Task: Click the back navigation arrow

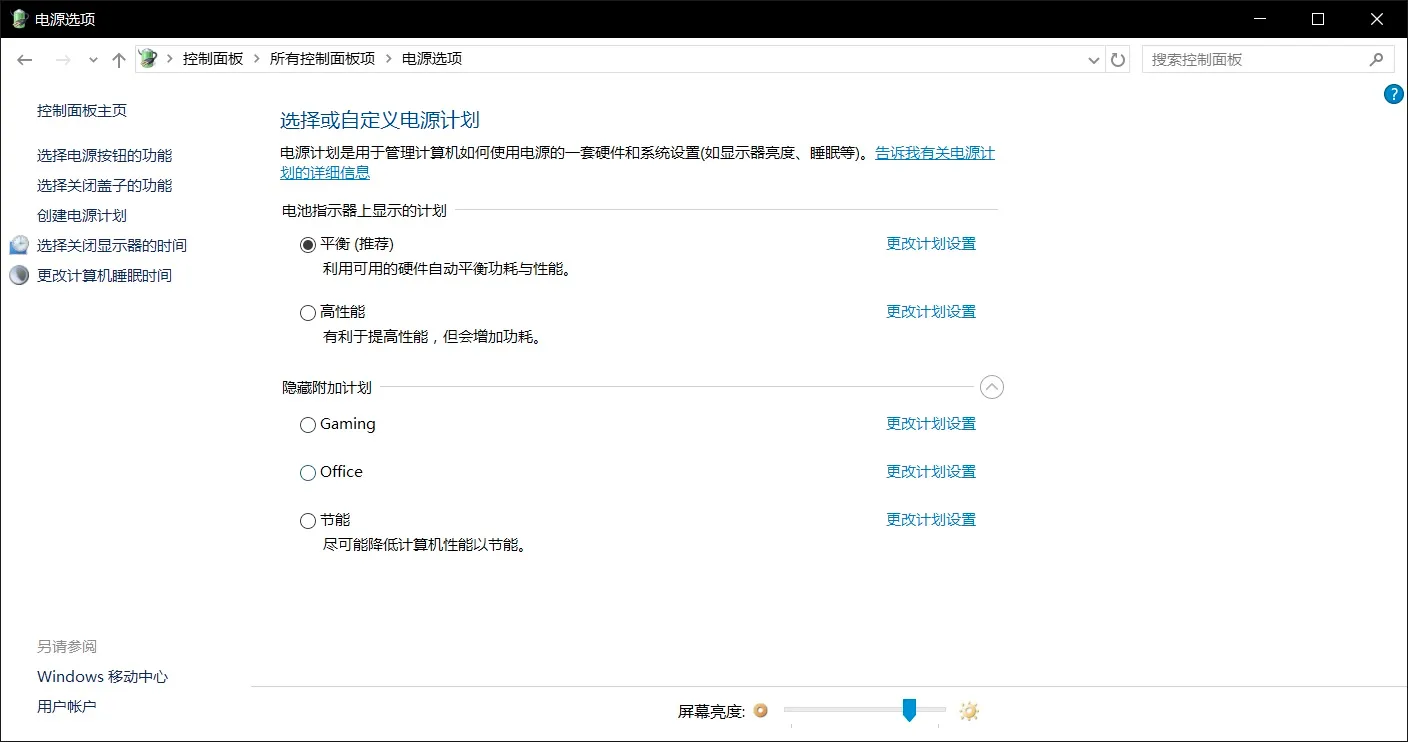Action: click(x=24, y=59)
